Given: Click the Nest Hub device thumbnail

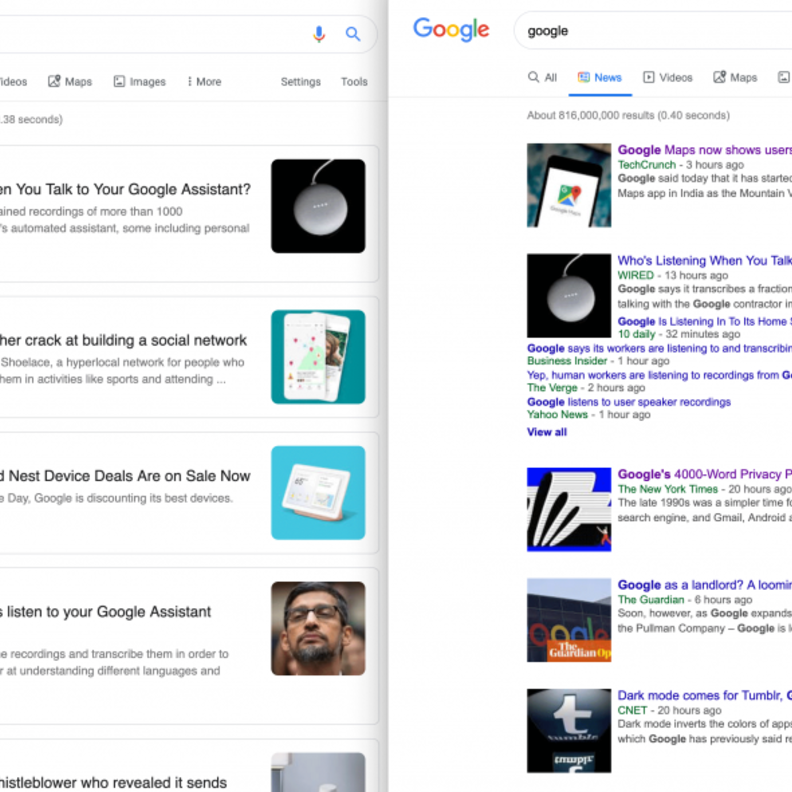Looking at the screenshot, I should [x=318, y=493].
